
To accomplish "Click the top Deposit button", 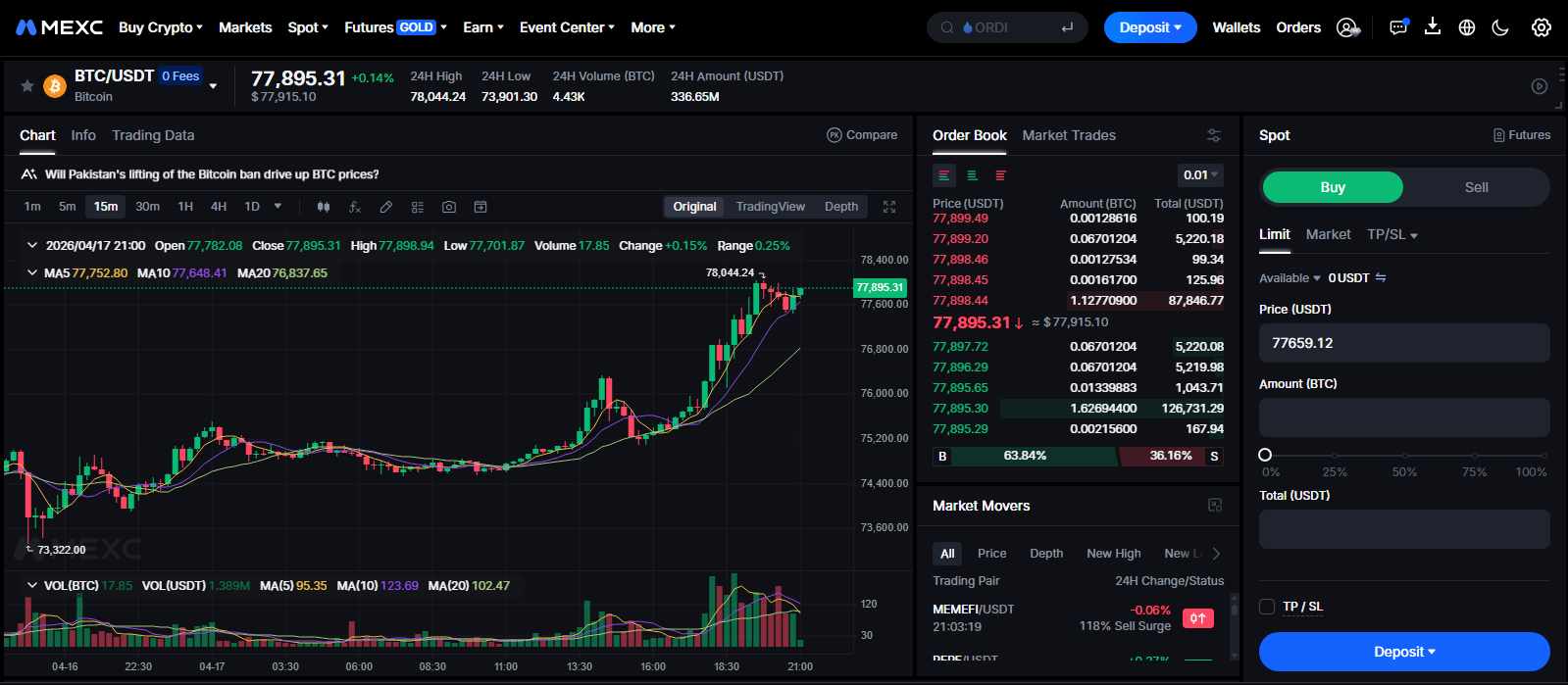I will coord(1150,27).
